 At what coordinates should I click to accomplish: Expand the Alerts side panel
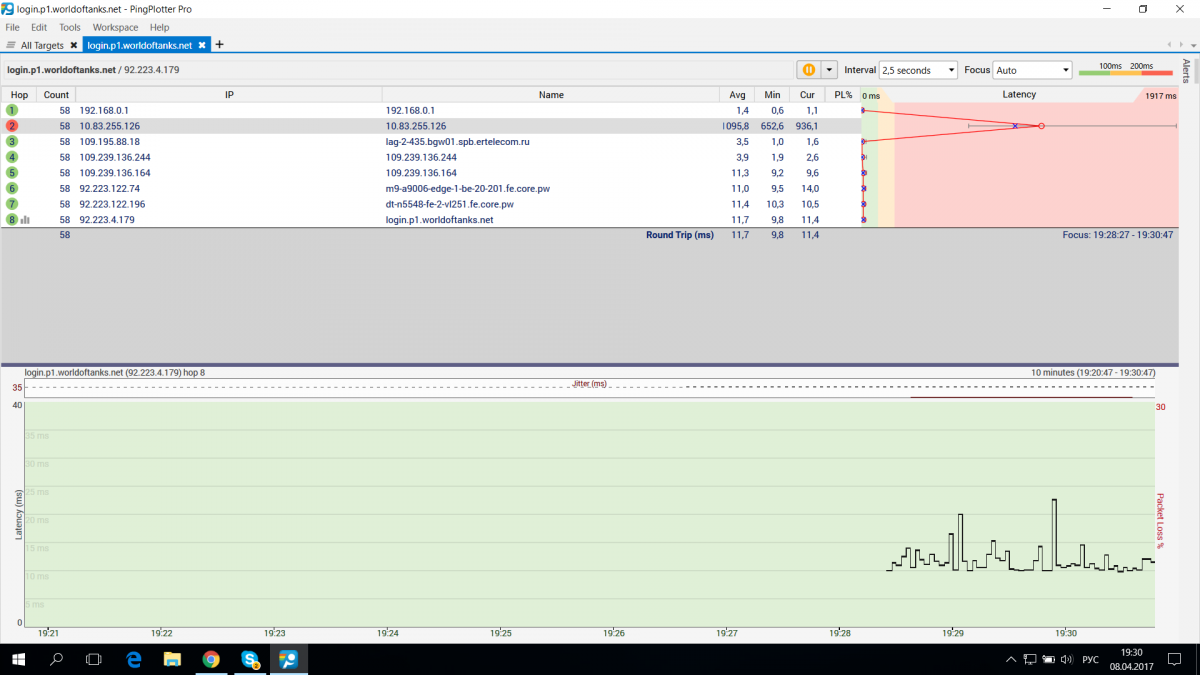pyautogui.click(x=1186, y=70)
